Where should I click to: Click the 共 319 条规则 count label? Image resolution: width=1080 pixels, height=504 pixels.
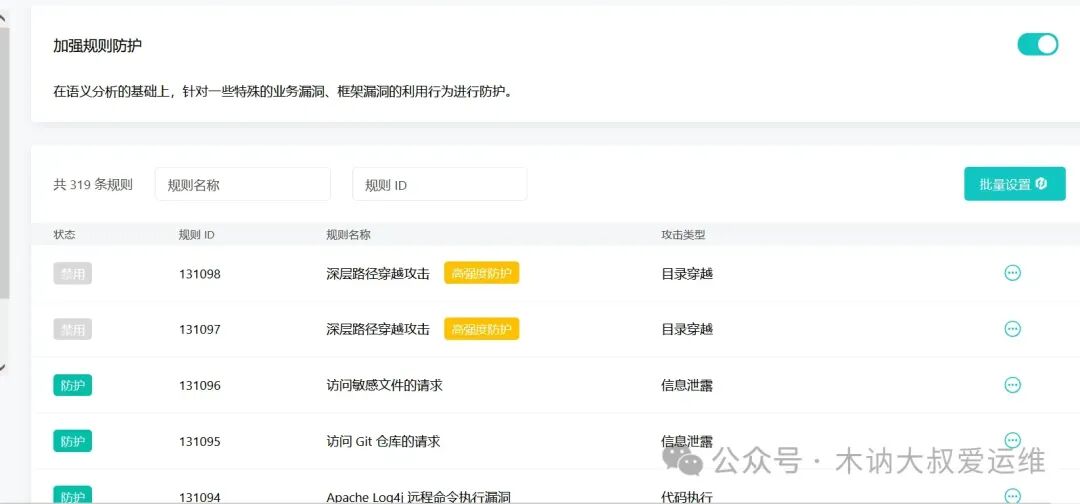(93, 185)
